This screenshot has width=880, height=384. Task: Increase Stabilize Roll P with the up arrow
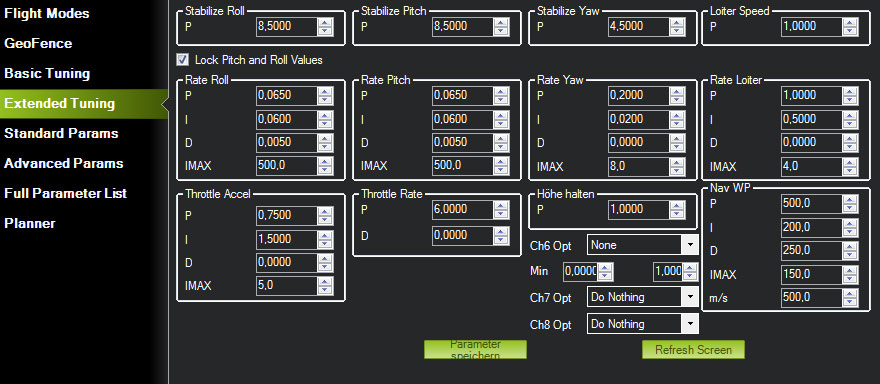click(x=325, y=22)
